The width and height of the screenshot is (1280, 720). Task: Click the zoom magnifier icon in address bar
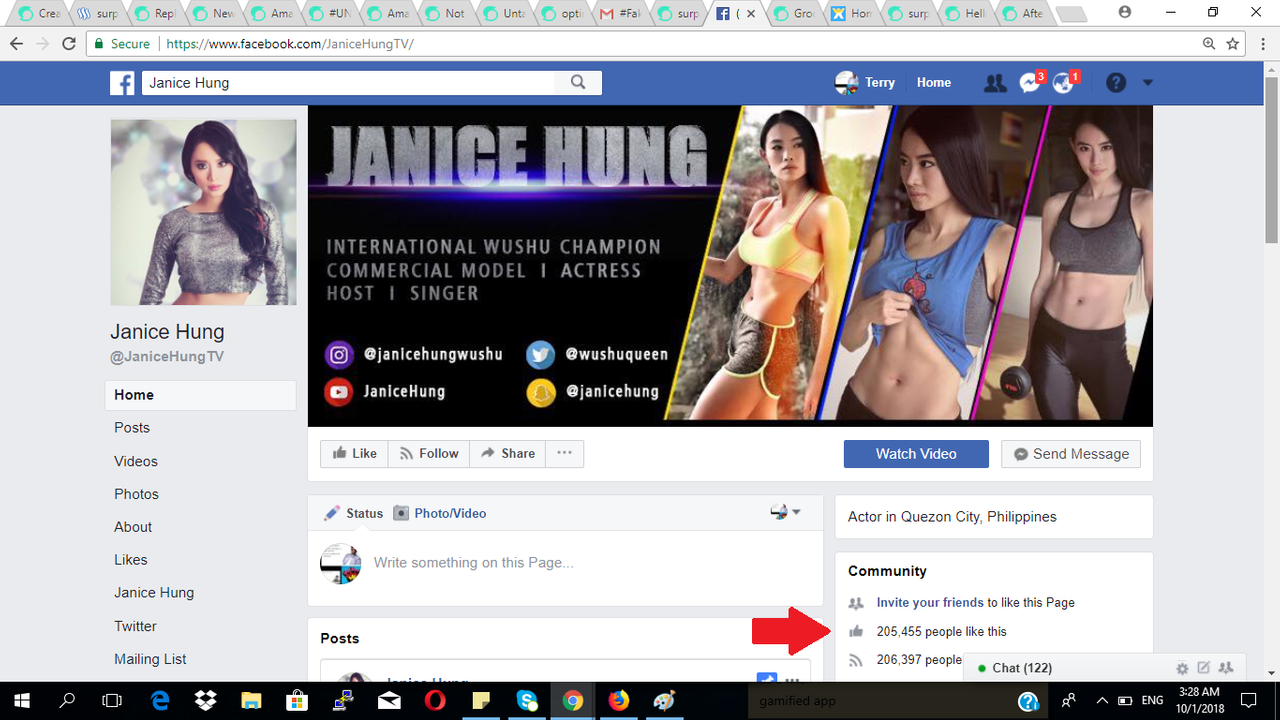click(1209, 44)
